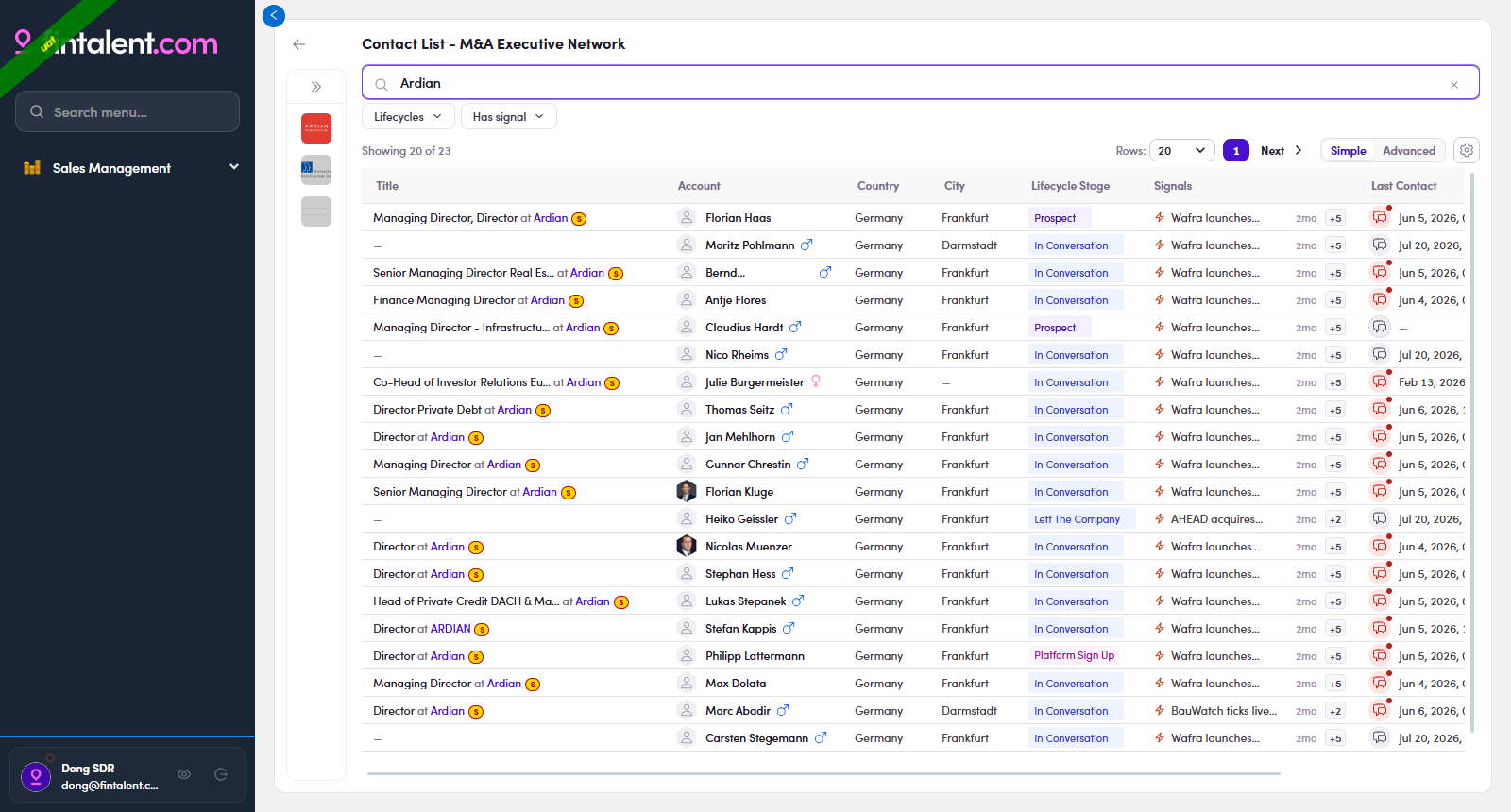This screenshot has width=1511, height=812.
Task: Click Platform Sign Up stage for Philipp Lattermann
Action: point(1074,655)
